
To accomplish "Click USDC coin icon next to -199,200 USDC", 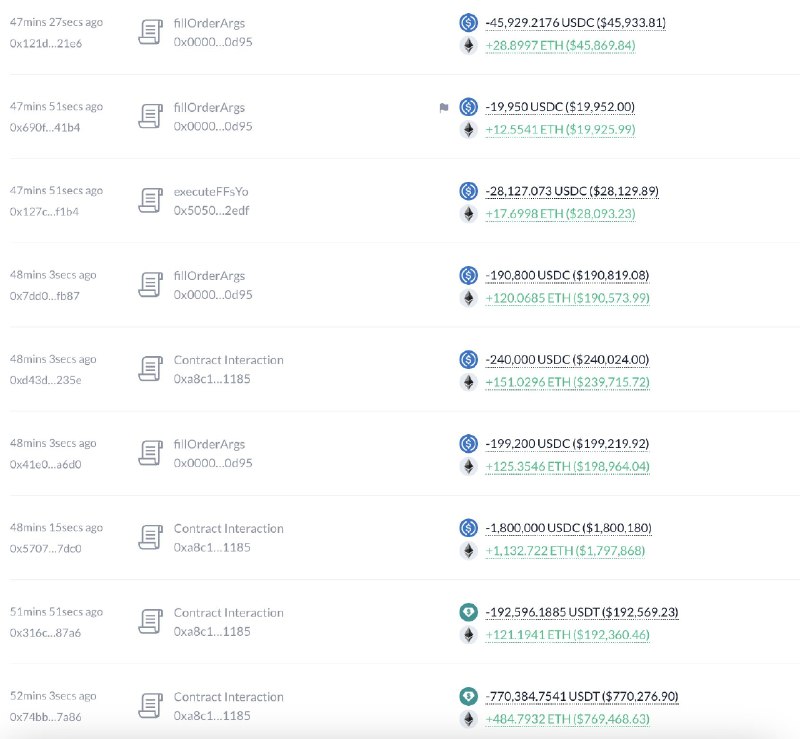I will [x=468, y=444].
